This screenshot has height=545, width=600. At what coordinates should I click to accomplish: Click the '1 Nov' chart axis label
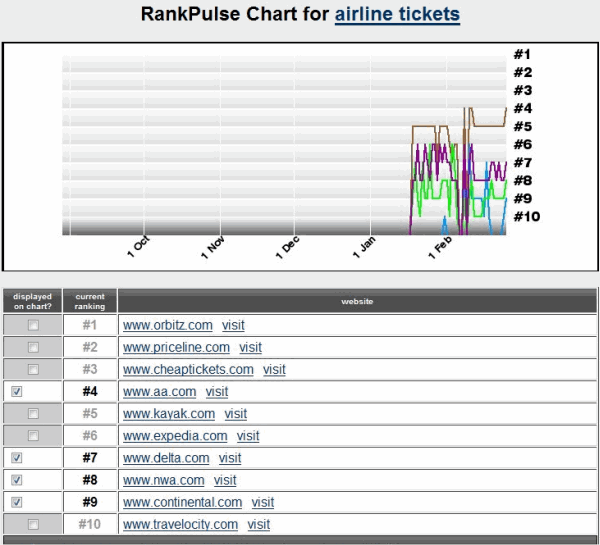pyautogui.click(x=213, y=248)
